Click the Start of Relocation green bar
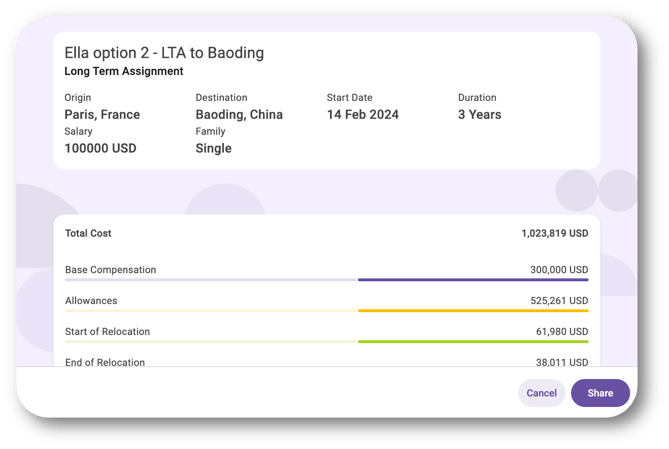669x449 pixels. coord(473,341)
